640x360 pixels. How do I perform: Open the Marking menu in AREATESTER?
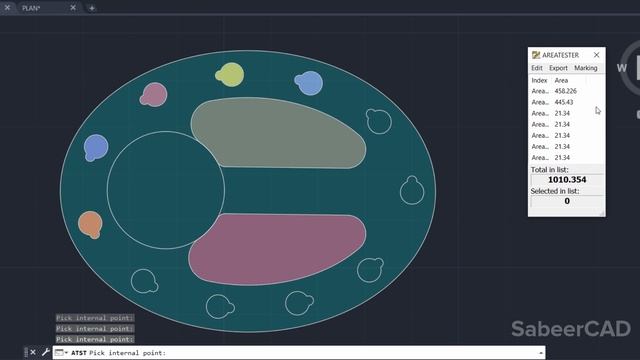[x=585, y=68]
